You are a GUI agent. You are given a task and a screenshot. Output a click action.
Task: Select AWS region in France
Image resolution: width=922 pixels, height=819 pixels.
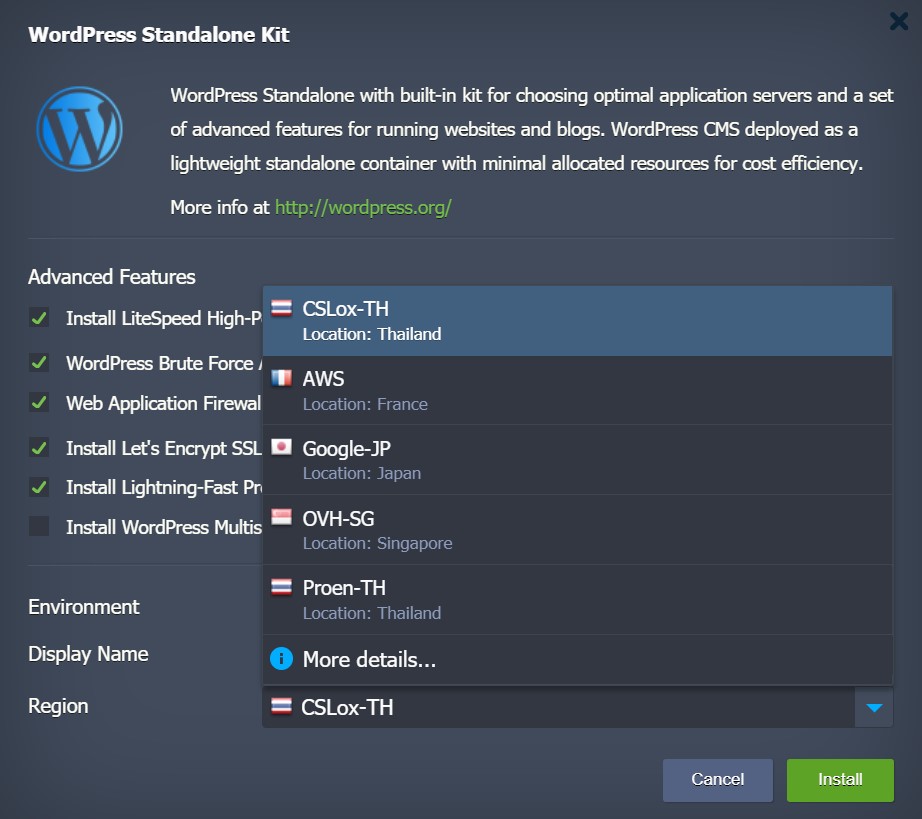(x=577, y=390)
